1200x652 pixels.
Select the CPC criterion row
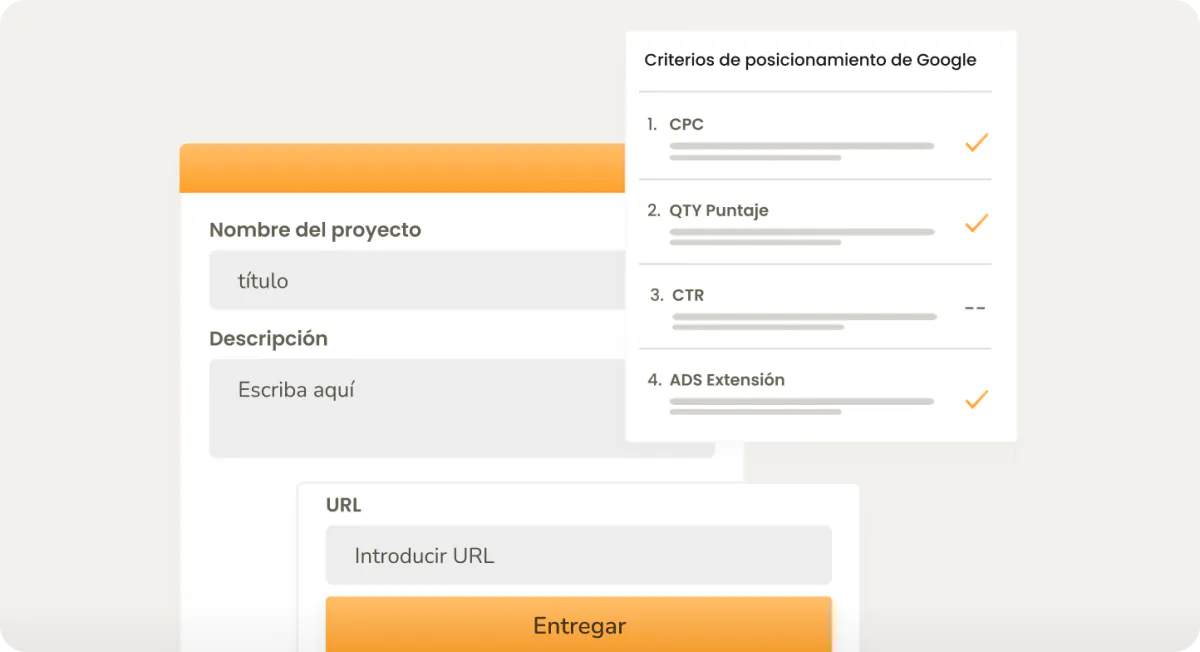tap(815, 137)
